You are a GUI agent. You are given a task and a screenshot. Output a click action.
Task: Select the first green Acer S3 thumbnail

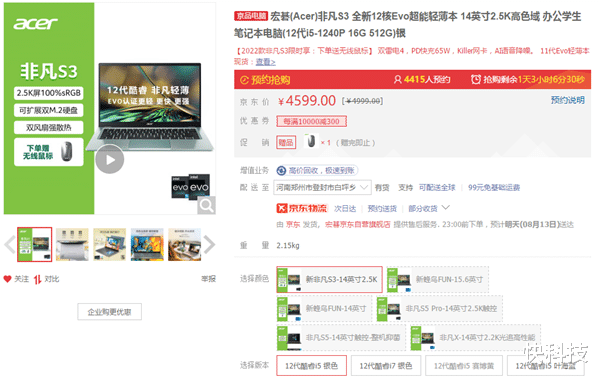(x=34, y=244)
